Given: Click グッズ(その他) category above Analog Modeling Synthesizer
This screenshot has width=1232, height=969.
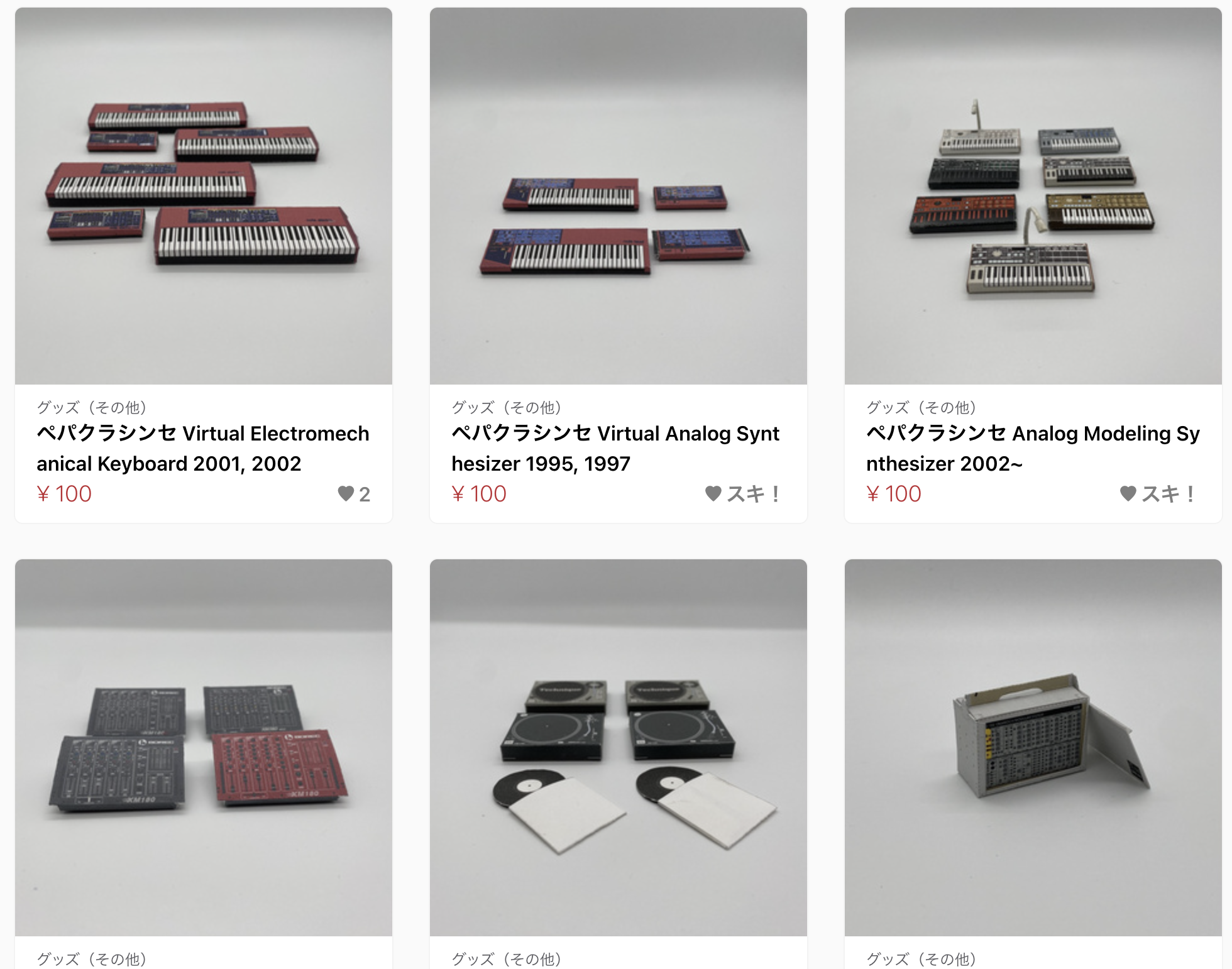Looking at the screenshot, I should pos(921,407).
